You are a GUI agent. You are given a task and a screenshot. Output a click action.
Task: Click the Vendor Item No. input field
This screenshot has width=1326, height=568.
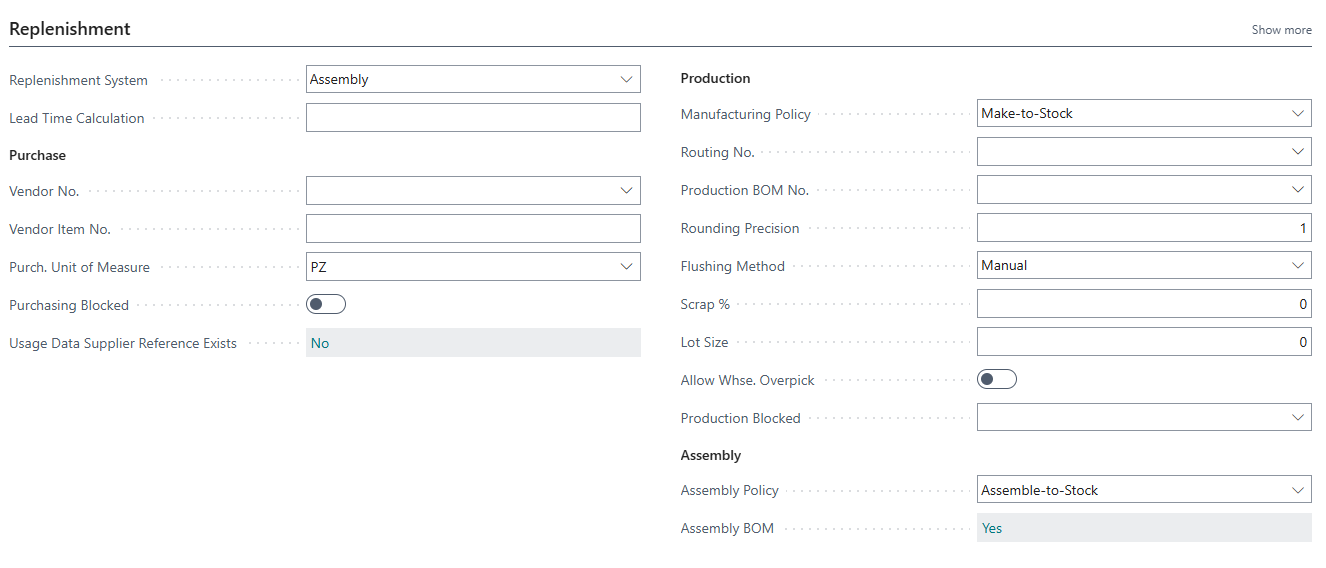[x=472, y=229]
